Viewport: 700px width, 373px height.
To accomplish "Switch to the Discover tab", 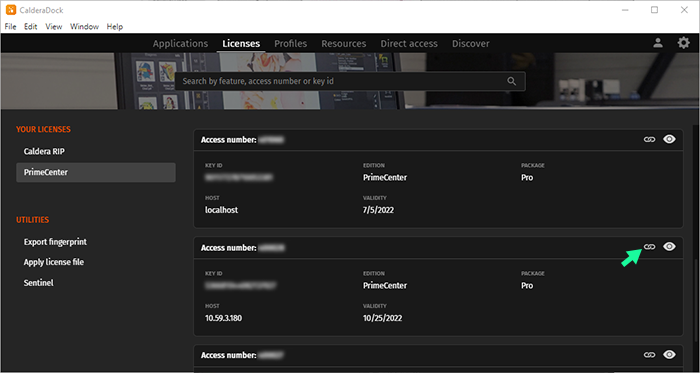I will coord(471,44).
